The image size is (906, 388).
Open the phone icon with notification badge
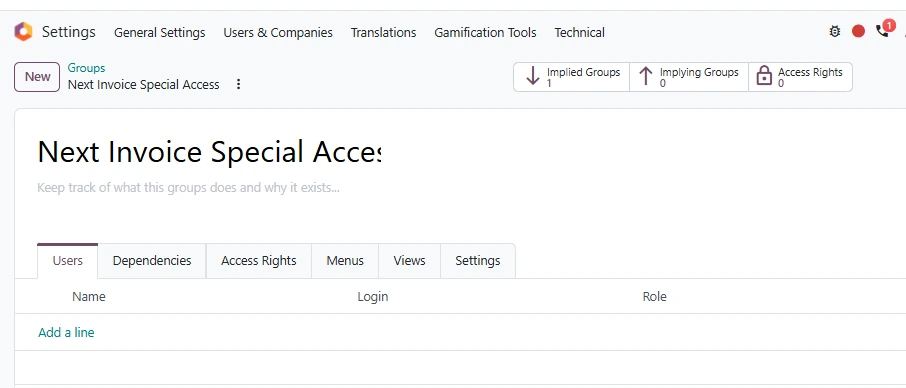tap(884, 29)
